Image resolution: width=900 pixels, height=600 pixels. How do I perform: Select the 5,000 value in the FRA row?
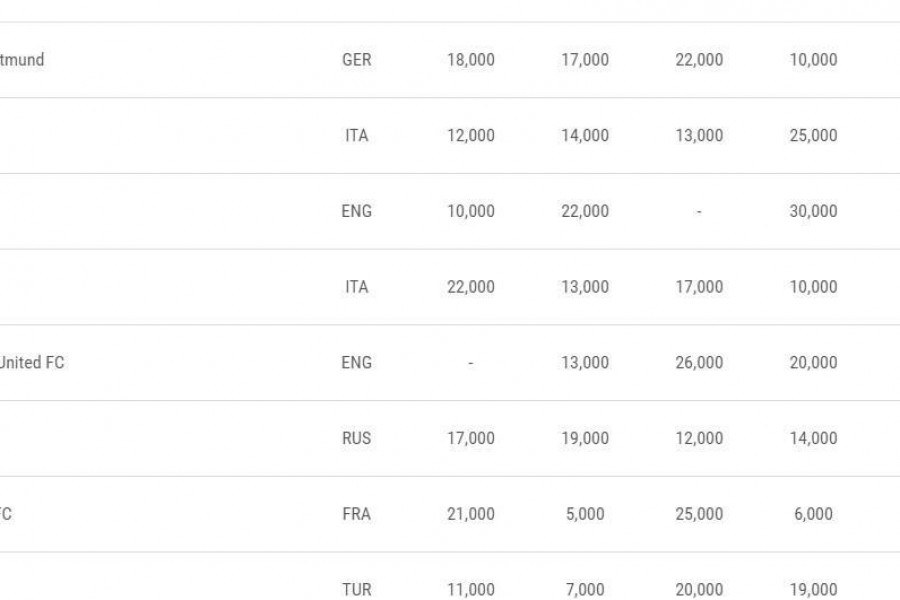pyautogui.click(x=585, y=514)
